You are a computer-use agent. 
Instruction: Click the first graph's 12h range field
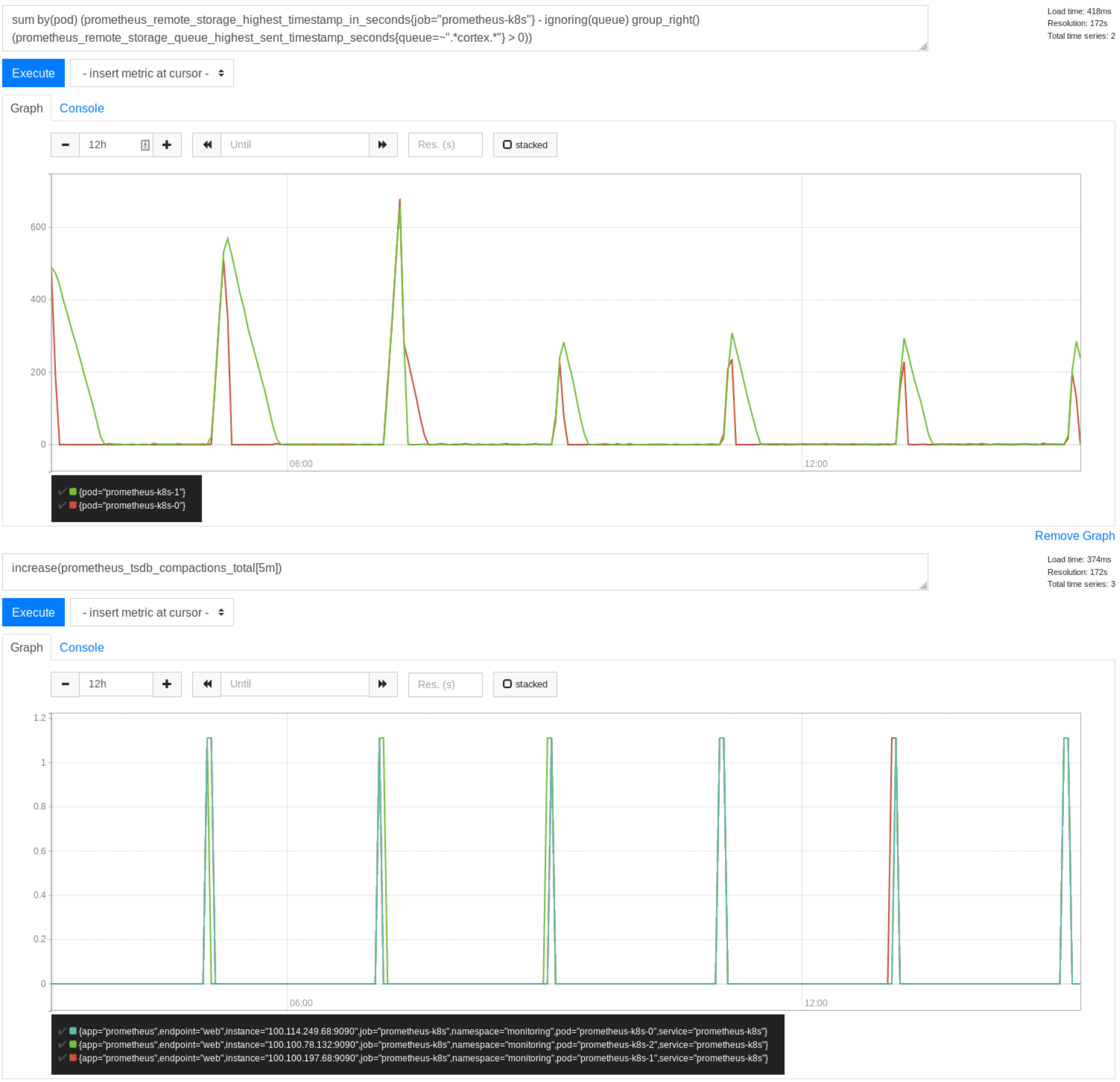[116, 145]
